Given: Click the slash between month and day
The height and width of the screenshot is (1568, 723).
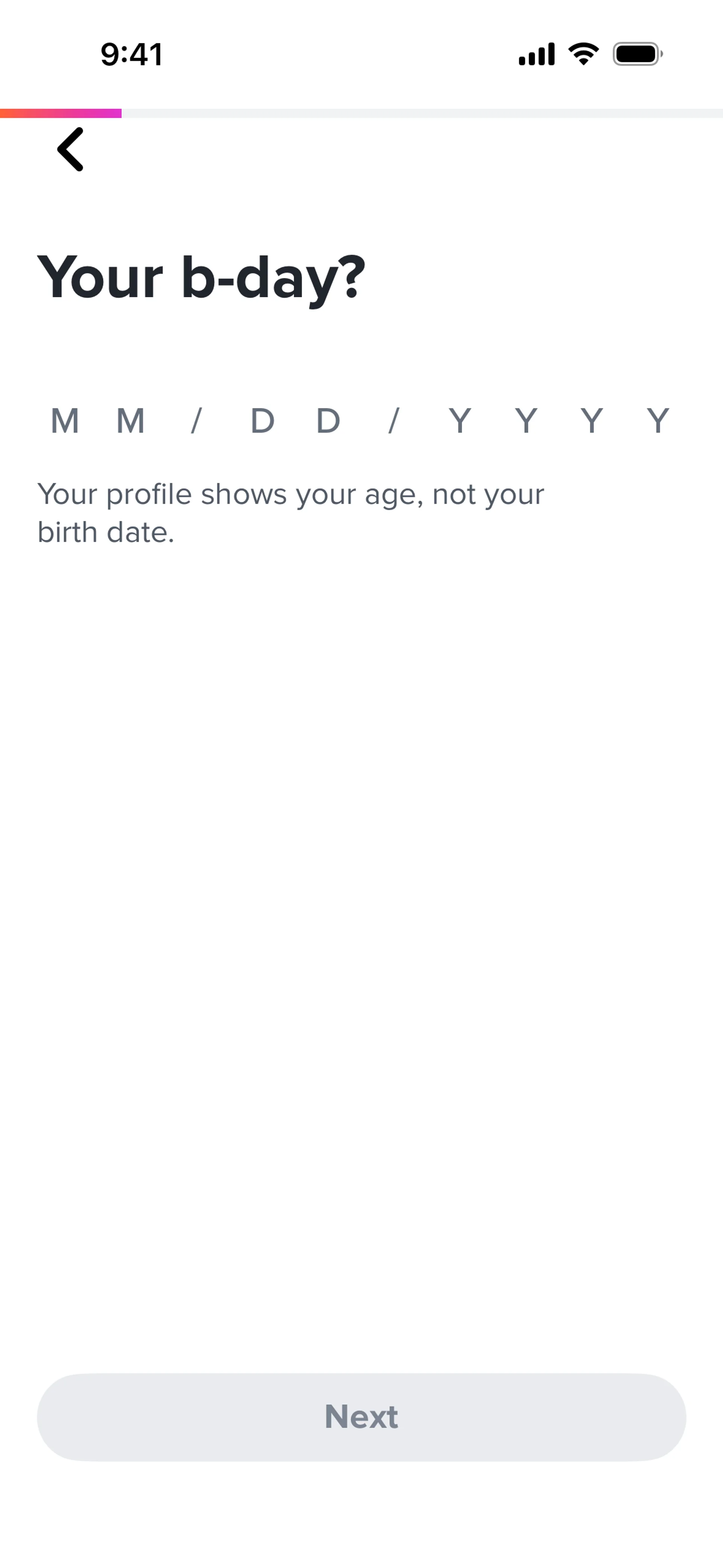Looking at the screenshot, I should tap(196, 420).
